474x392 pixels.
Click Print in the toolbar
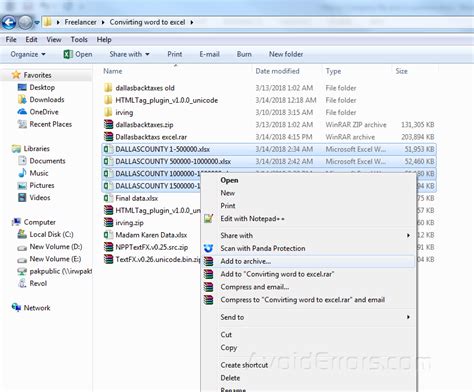point(175,54)
